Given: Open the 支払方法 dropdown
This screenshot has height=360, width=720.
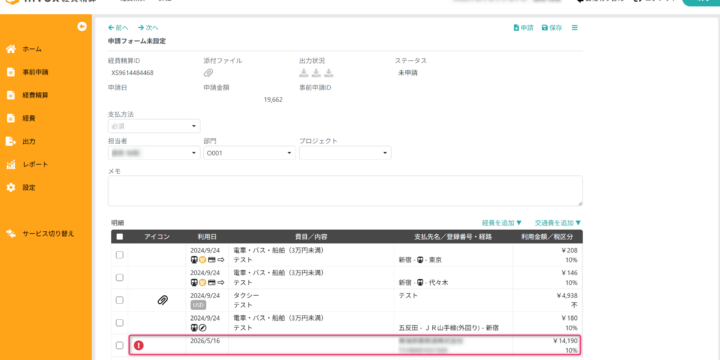Looking at the screenshot, I should pos(154,126).
